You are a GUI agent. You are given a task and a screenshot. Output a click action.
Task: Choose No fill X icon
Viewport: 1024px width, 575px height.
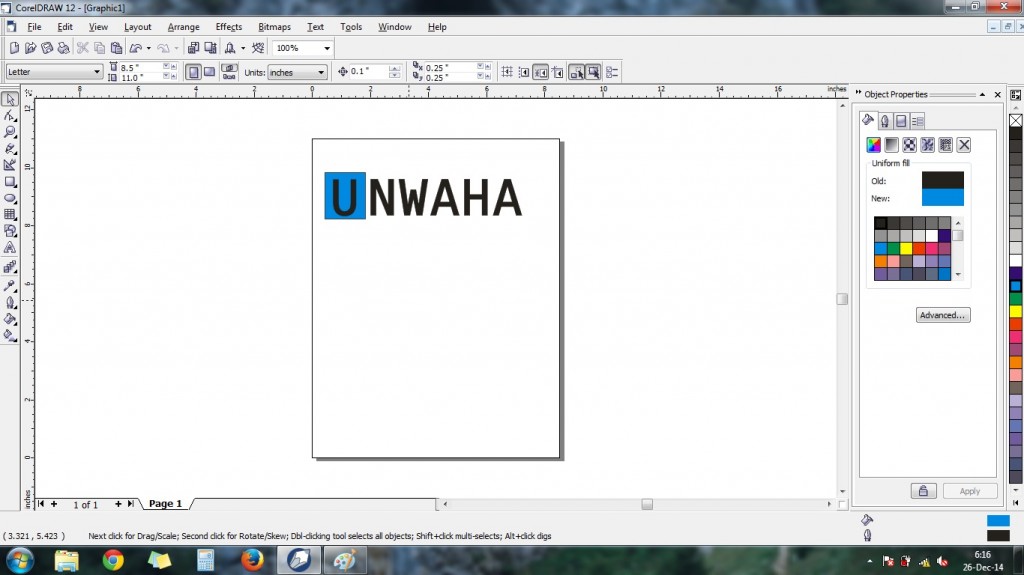pos(964,145)
